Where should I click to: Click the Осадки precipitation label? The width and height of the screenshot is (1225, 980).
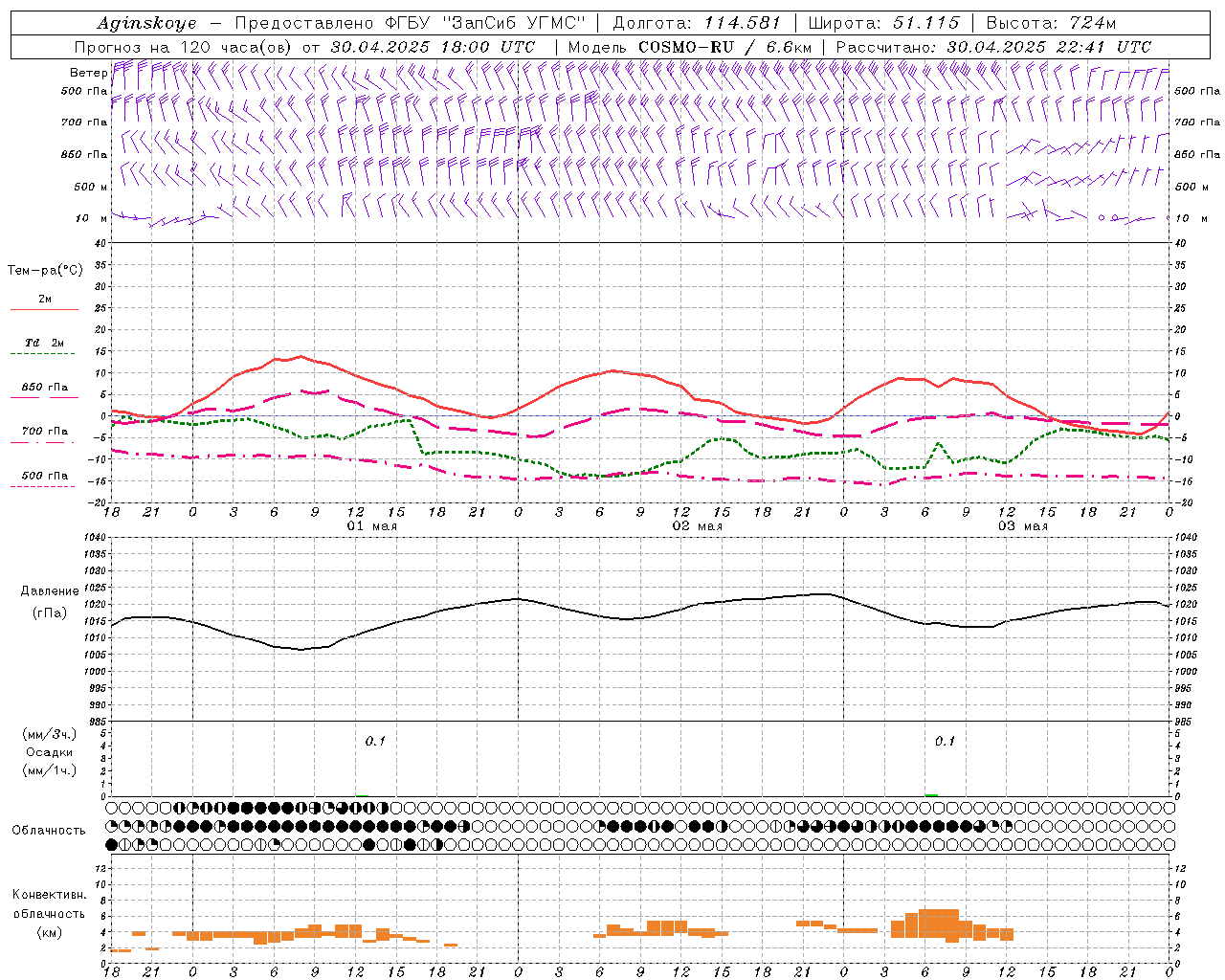(50, 752)
